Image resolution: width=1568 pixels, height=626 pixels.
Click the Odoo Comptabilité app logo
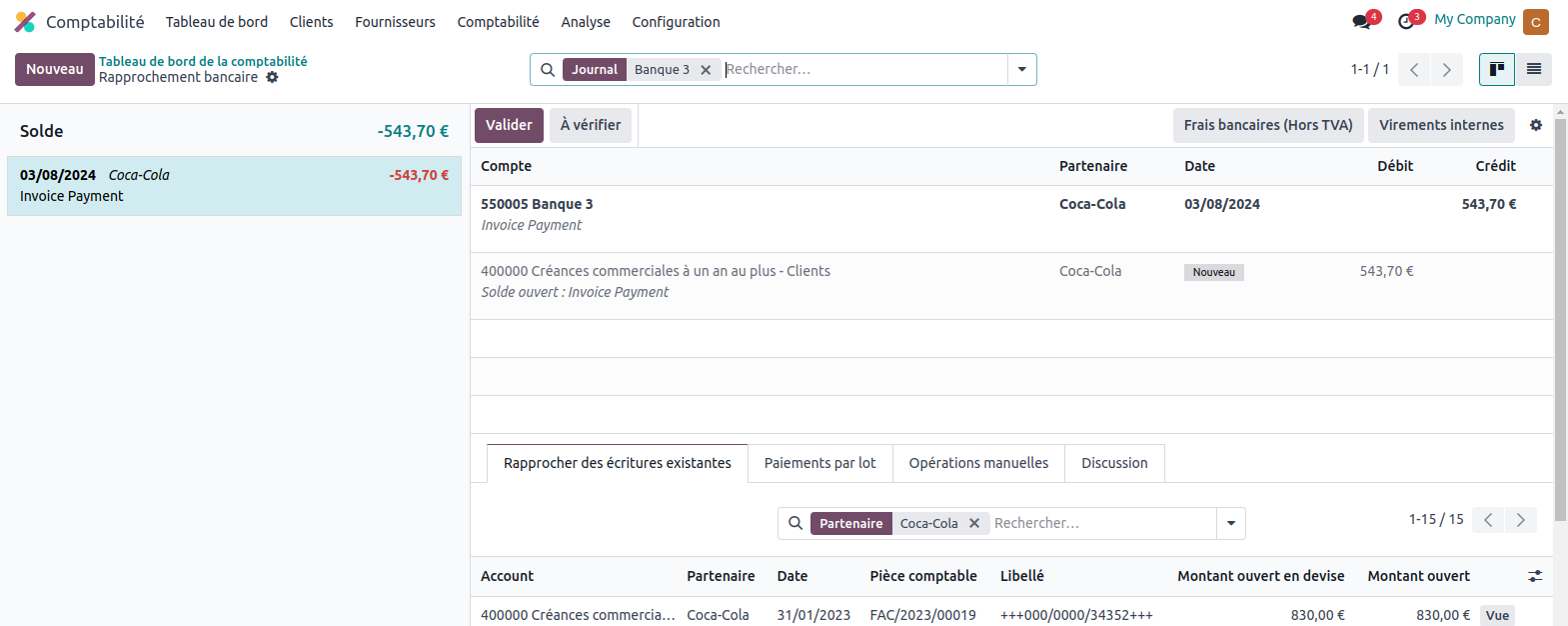coord(25,22)
